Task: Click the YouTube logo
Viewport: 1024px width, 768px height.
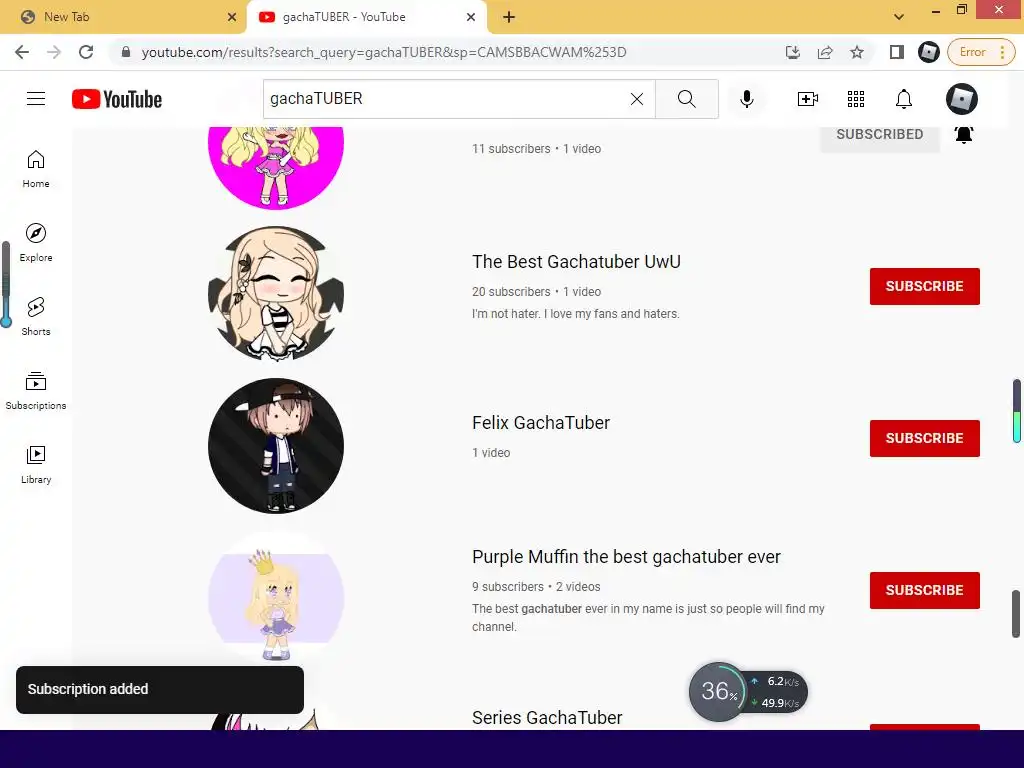Action: (117, 99)
